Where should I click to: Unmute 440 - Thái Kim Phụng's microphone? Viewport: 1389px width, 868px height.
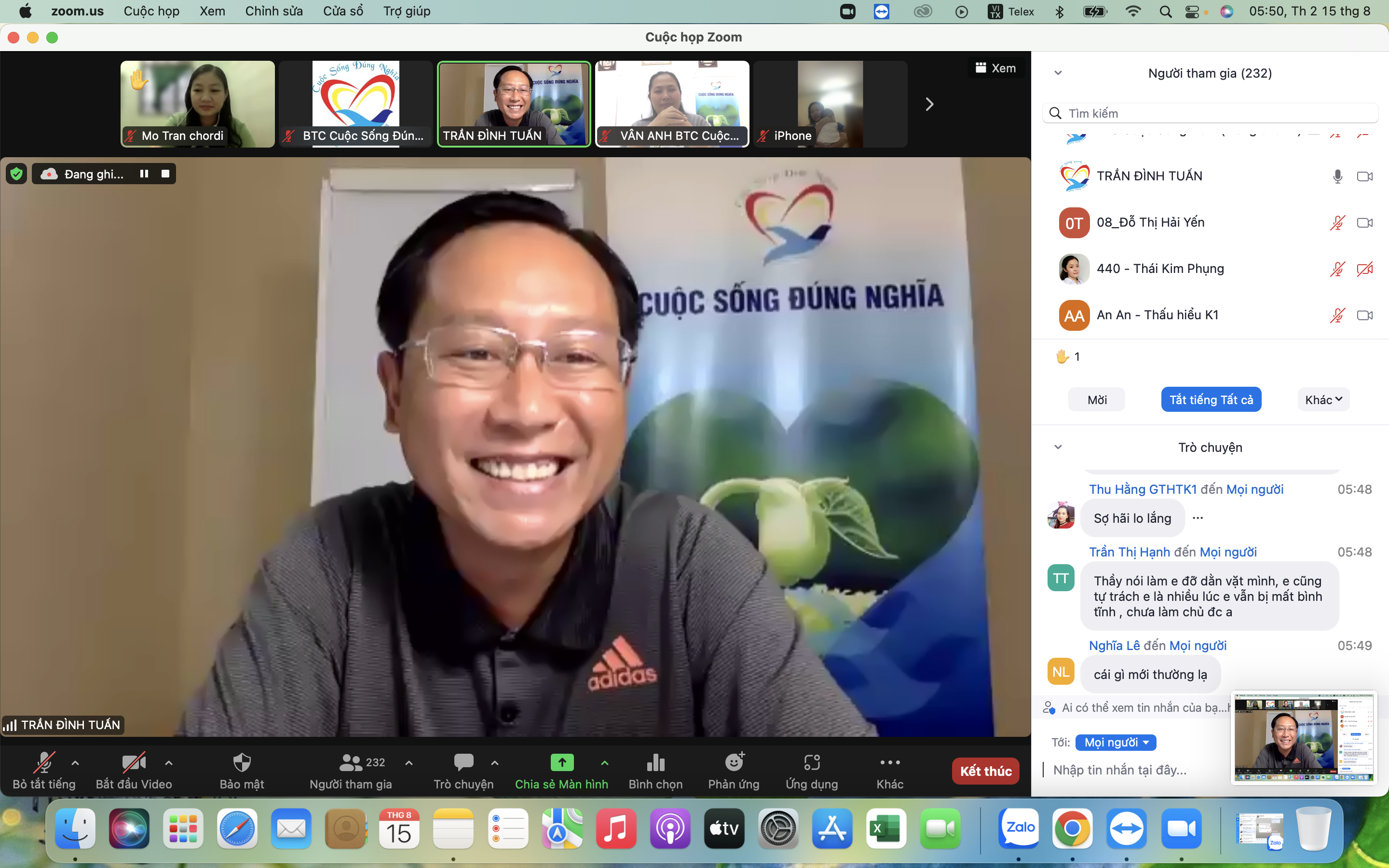click(1337, 269)
